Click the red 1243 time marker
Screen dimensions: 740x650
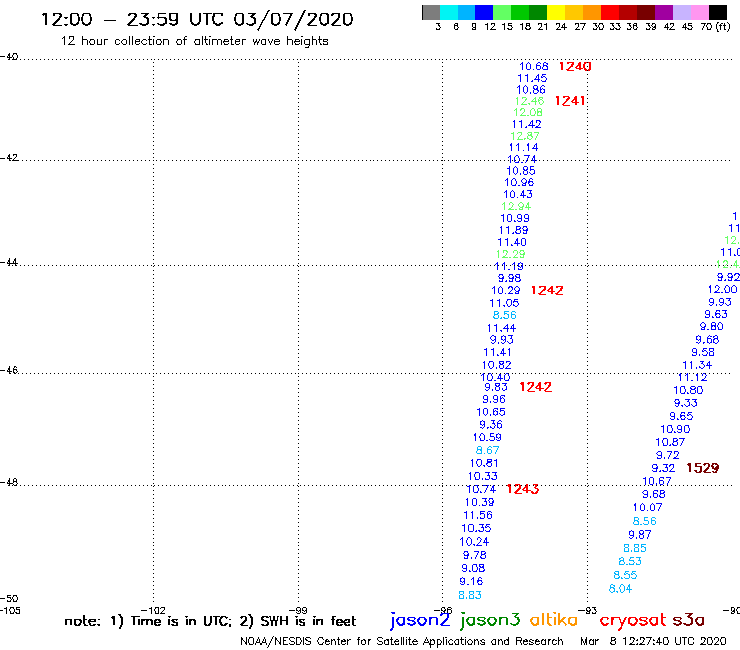[x=522, y=489]
